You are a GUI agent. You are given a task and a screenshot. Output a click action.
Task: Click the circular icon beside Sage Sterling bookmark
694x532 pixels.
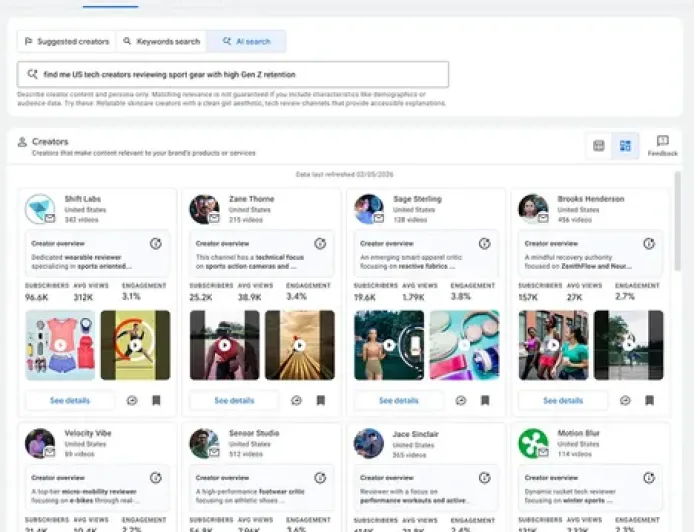461,401
